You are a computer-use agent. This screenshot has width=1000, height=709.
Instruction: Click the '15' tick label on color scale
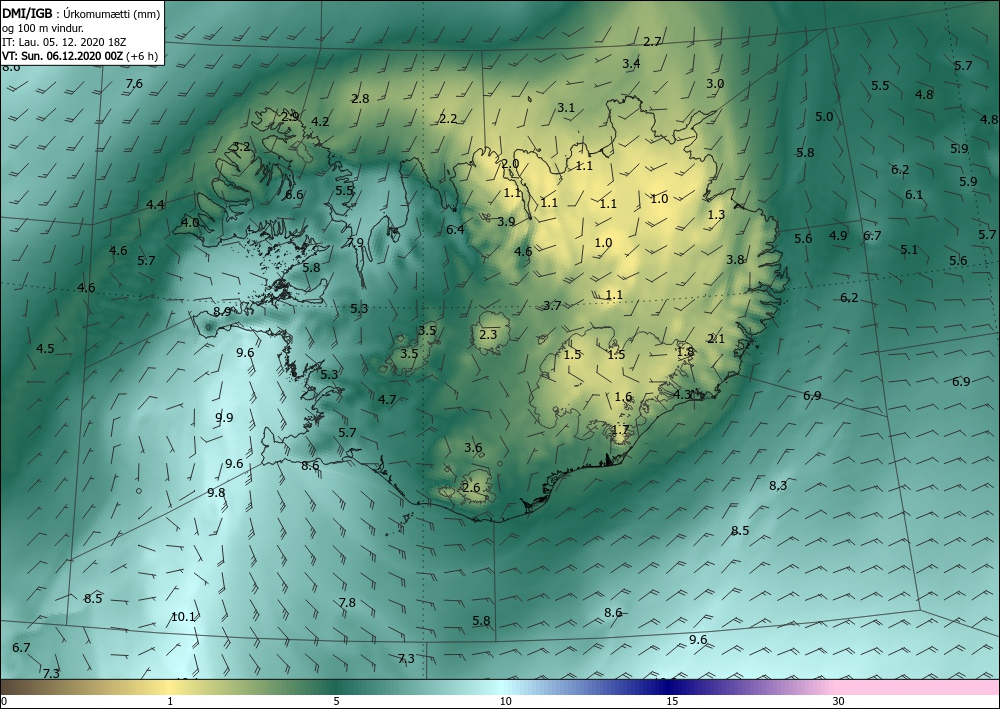(672, 701)
